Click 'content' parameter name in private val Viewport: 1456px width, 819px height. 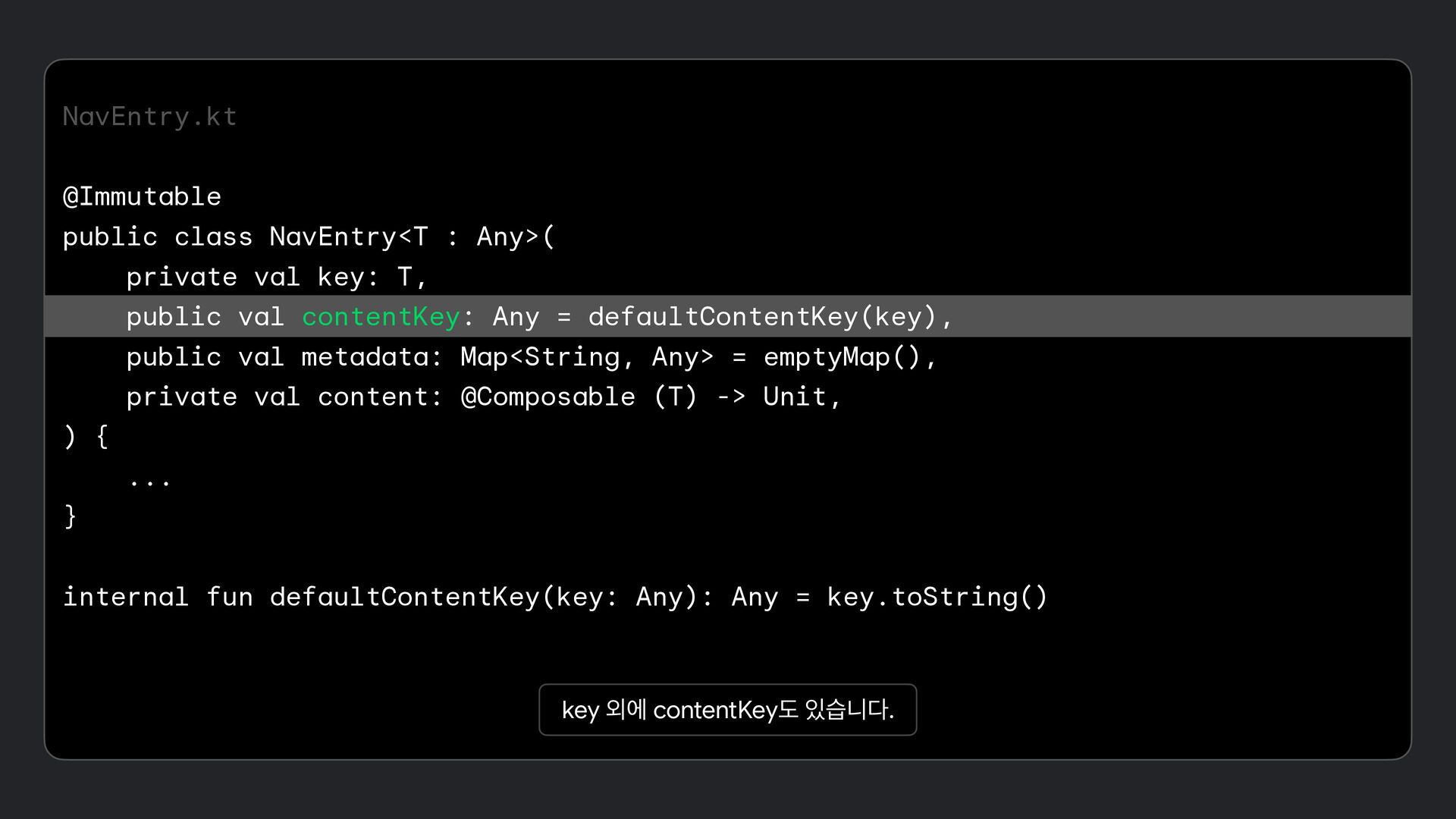[x=372, y=397]
